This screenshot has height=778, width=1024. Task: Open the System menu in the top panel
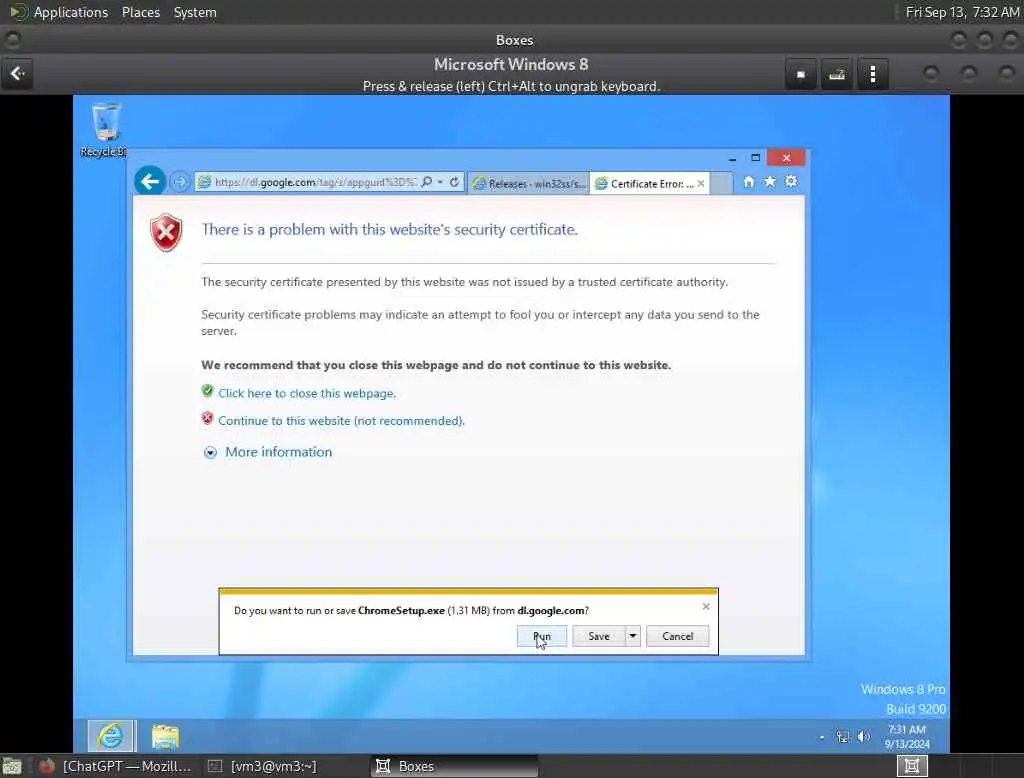coord(195,12)
